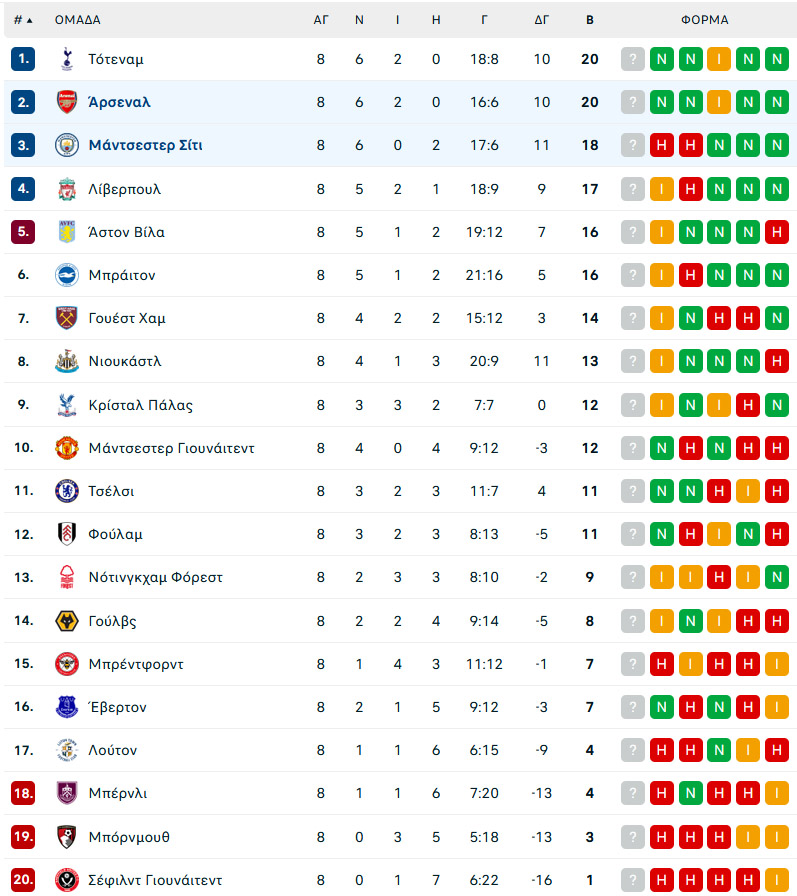Sort table by the Β points column
This screenshot has width=797, height=896.
(x=590, y=20)
